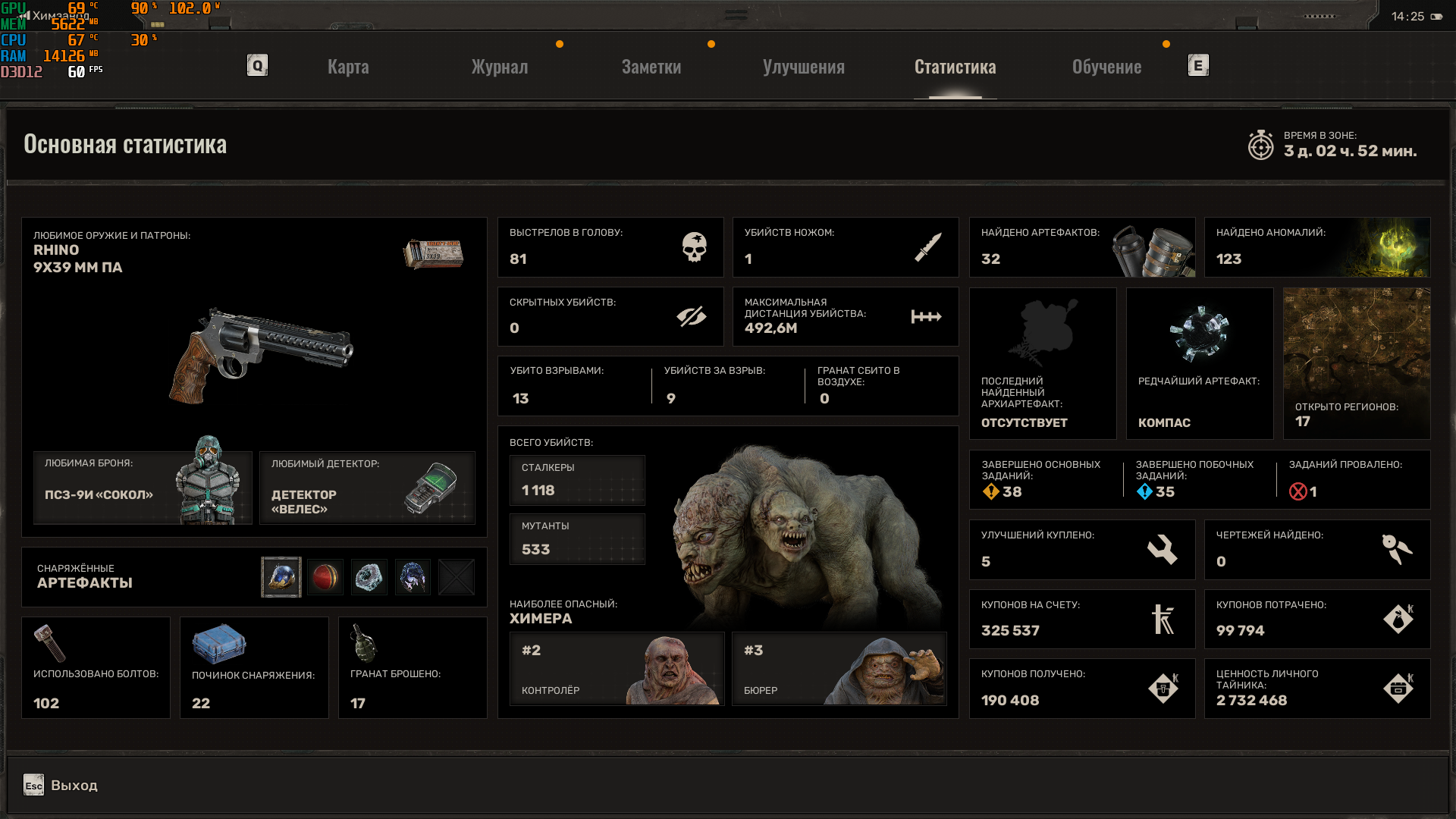
Task: Click the empty crossed-out artifact slot
Action: pyautogui.click(x=457, y=577)
